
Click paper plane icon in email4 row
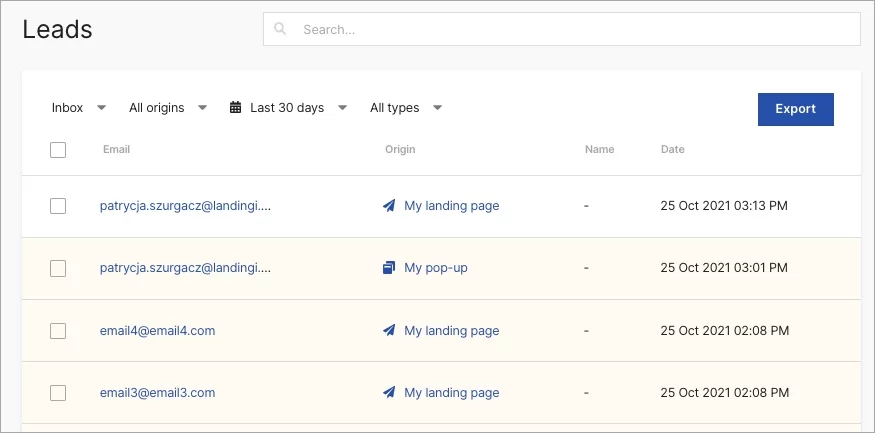389,331
